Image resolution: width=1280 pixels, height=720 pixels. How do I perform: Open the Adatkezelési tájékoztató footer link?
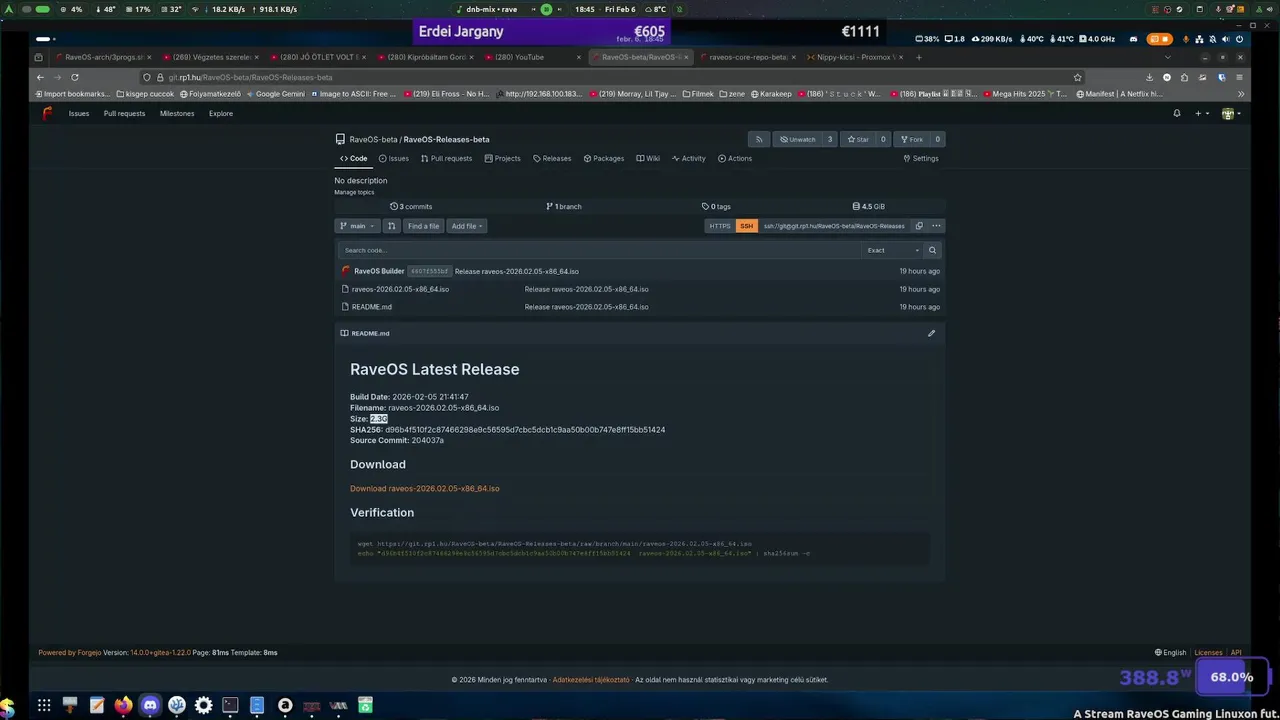591,680
